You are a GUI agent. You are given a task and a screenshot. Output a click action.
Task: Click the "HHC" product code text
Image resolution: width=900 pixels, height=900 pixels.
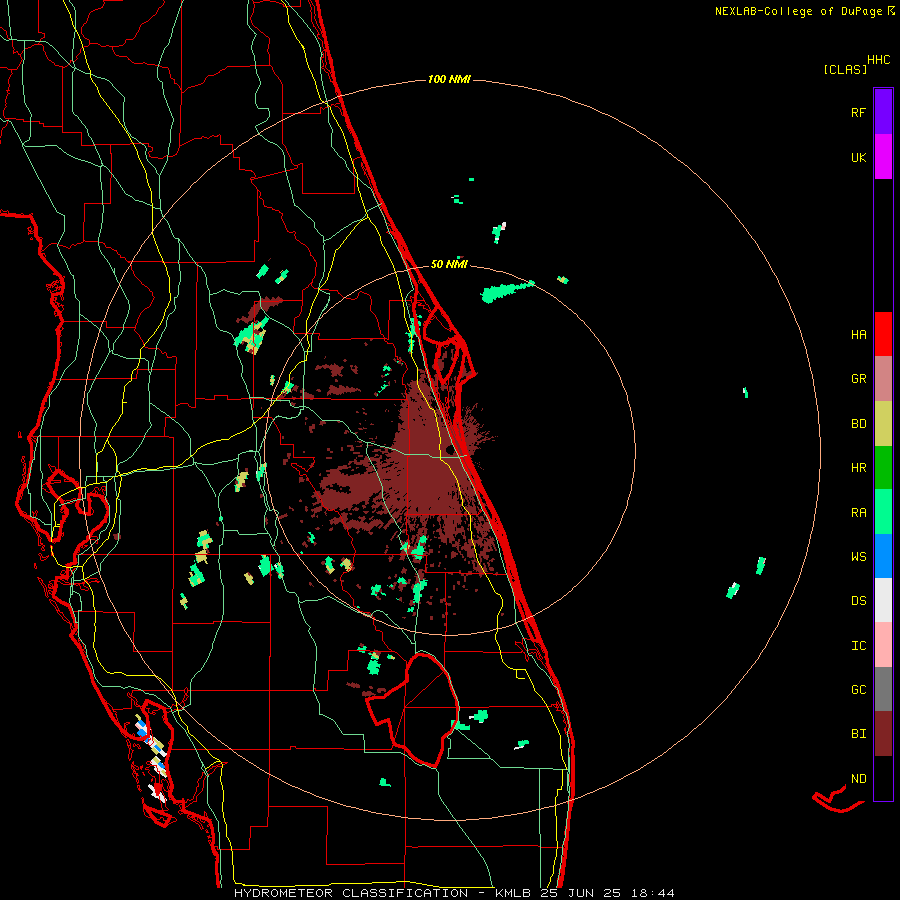click(879, 60)
